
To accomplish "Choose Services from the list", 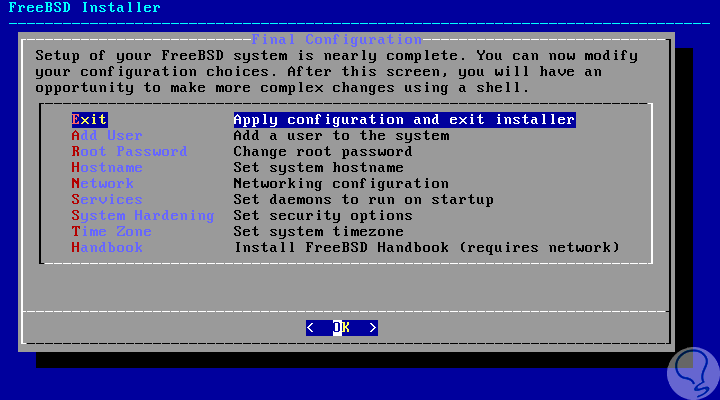I will tap(107, 199).
